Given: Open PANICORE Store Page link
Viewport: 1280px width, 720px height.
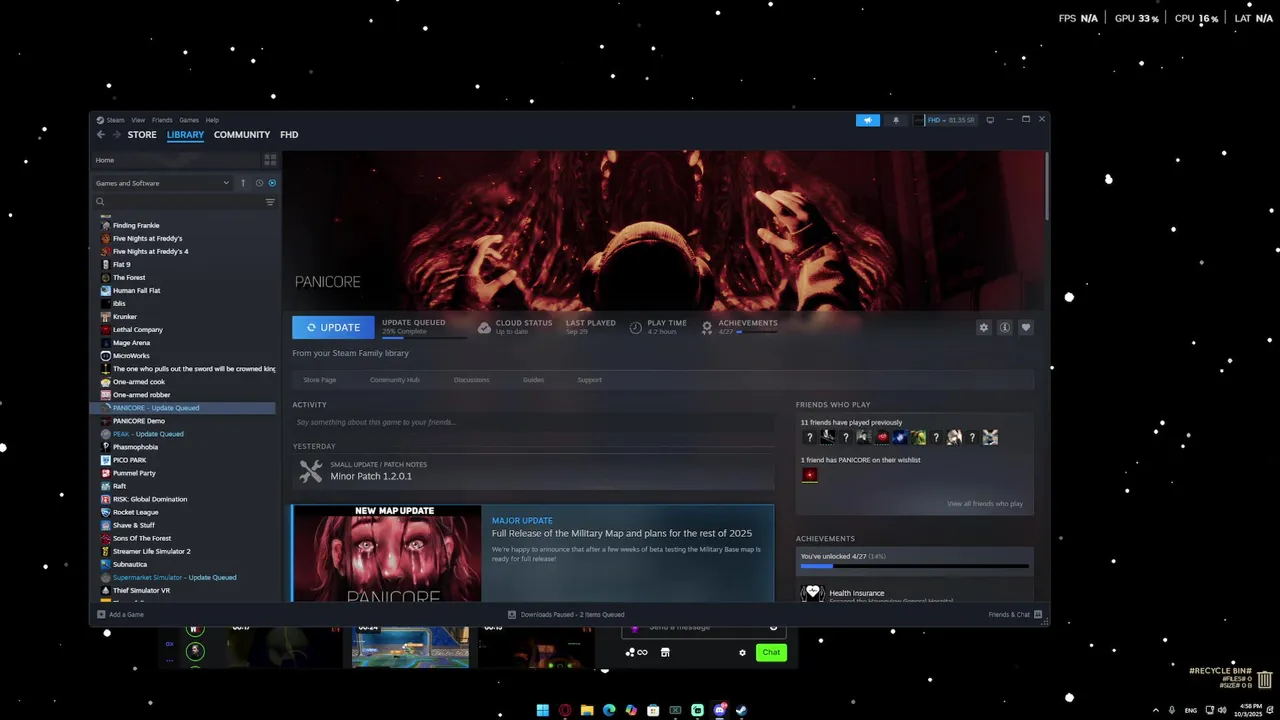Looking at the screenshot, I should point(320,380).
